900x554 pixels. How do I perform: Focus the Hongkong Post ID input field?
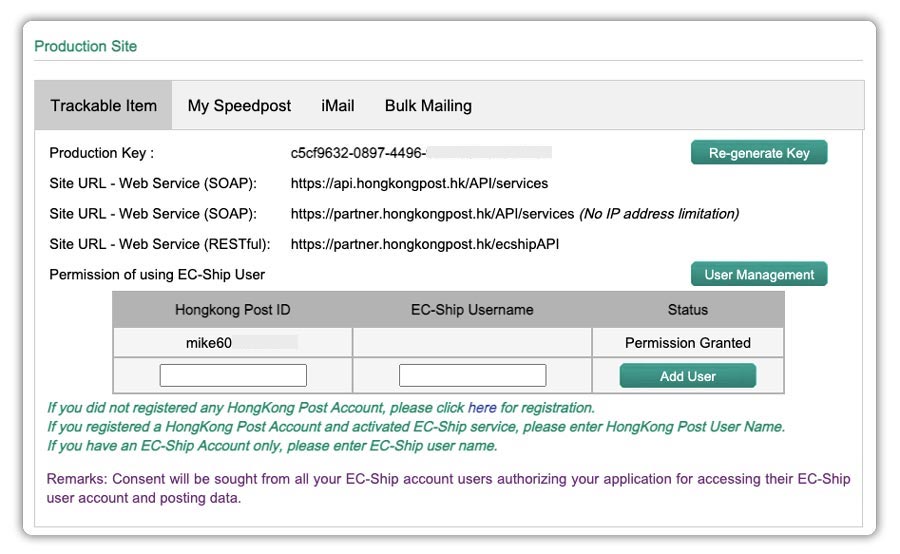click(233, 375)
